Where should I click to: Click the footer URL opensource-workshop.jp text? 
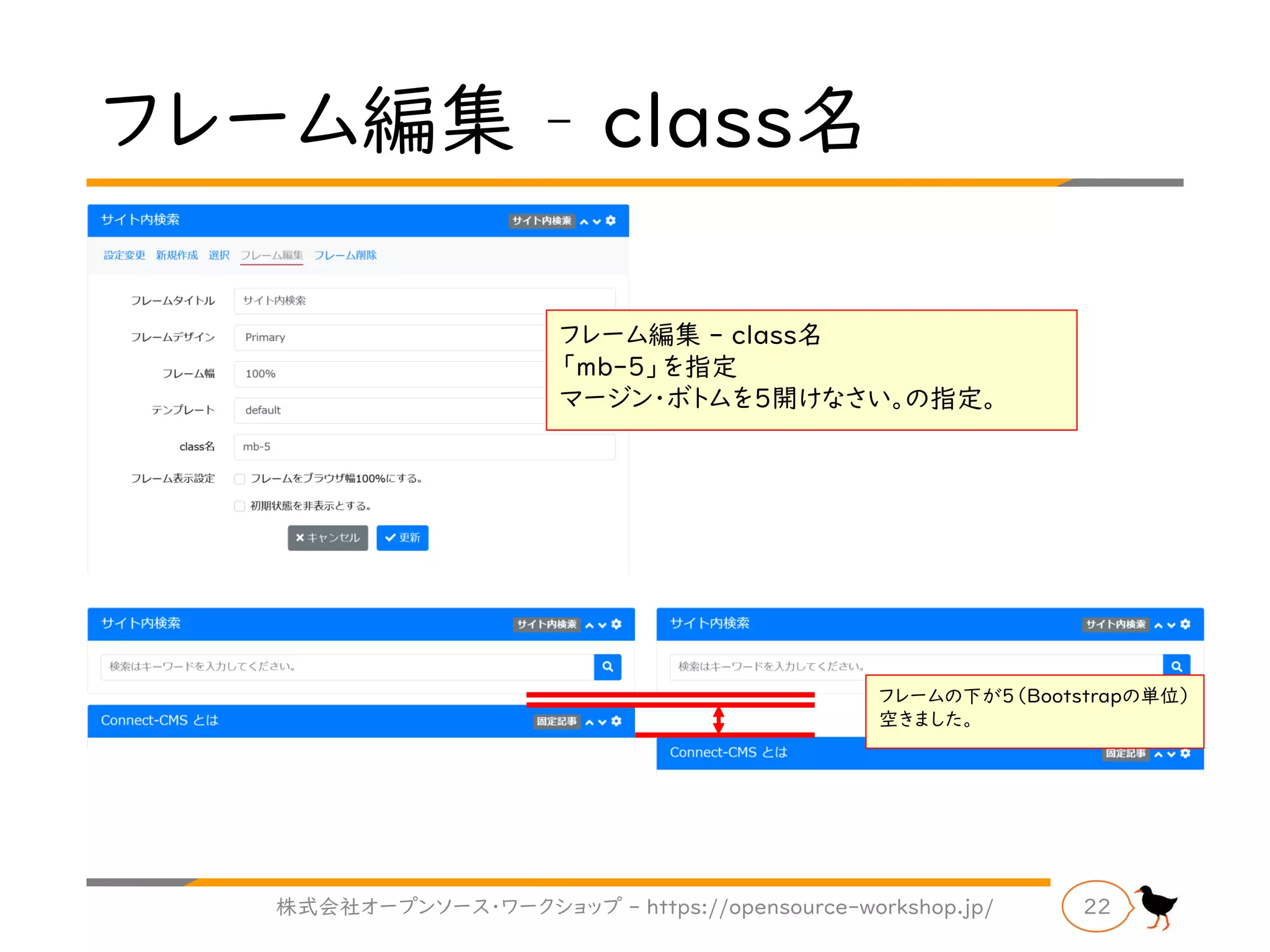tap(820, 907)
